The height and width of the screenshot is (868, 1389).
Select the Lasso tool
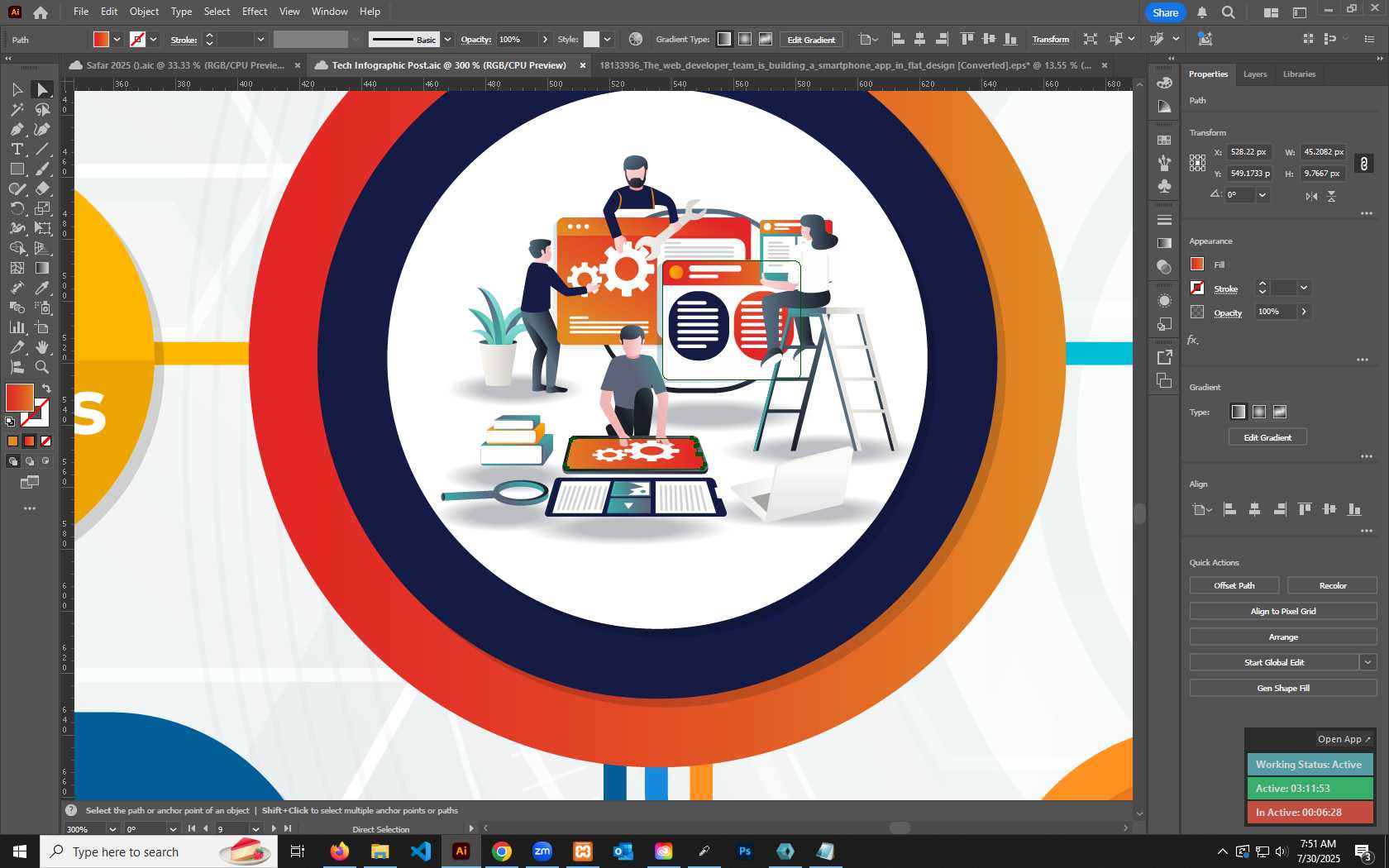coord(42,109)
